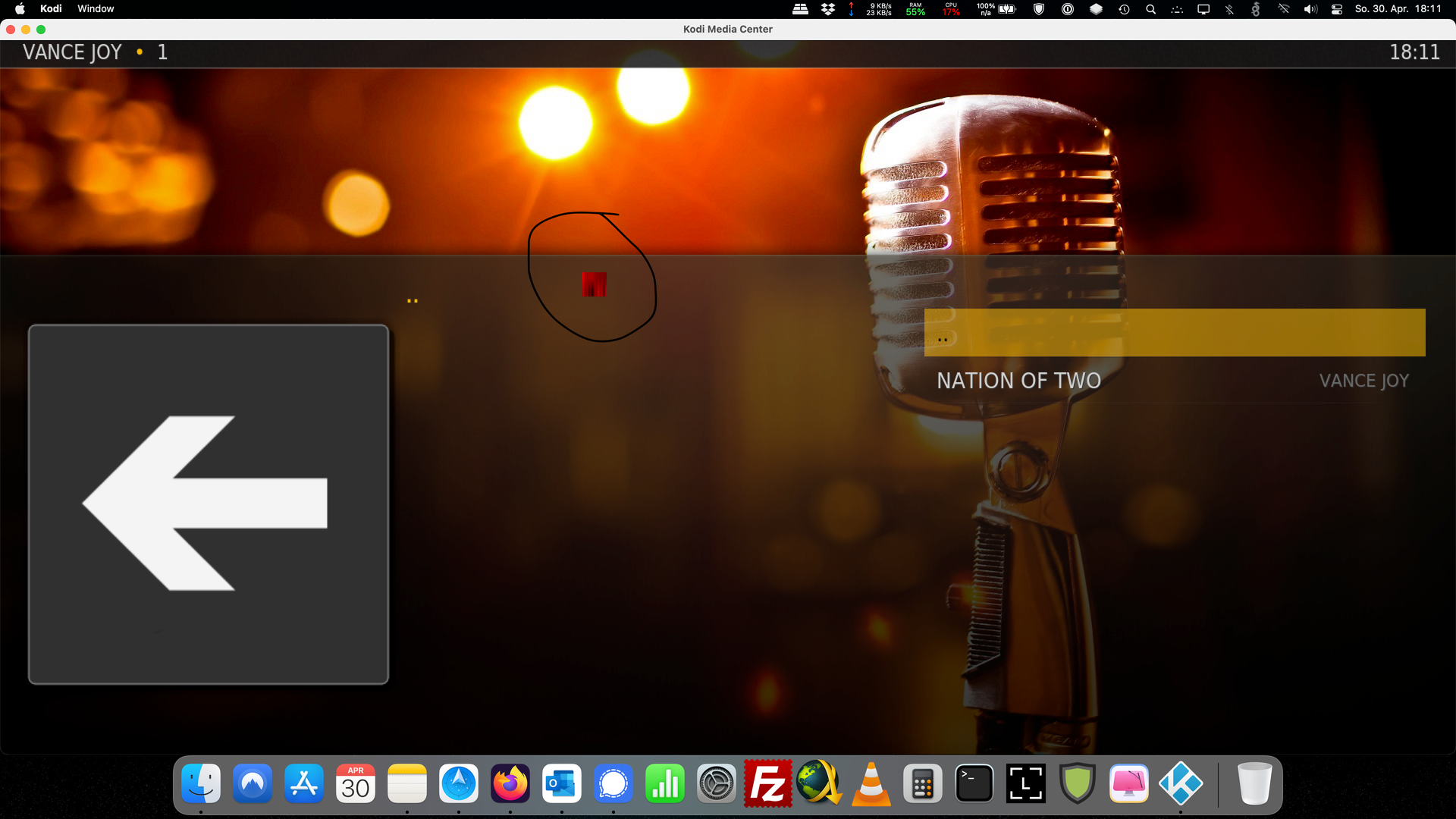
Task: Open System Preferences gear icon
Action: pos(717,784)
